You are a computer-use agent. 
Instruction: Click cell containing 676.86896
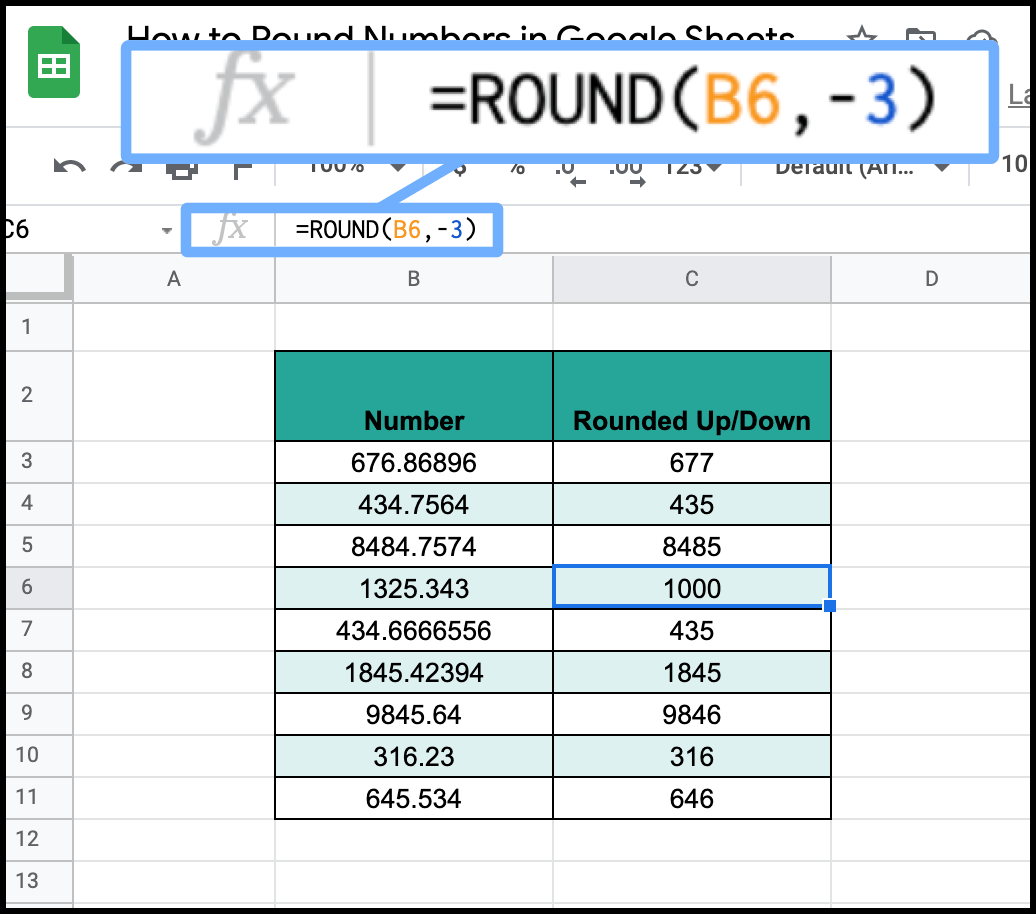click(414, 462)
